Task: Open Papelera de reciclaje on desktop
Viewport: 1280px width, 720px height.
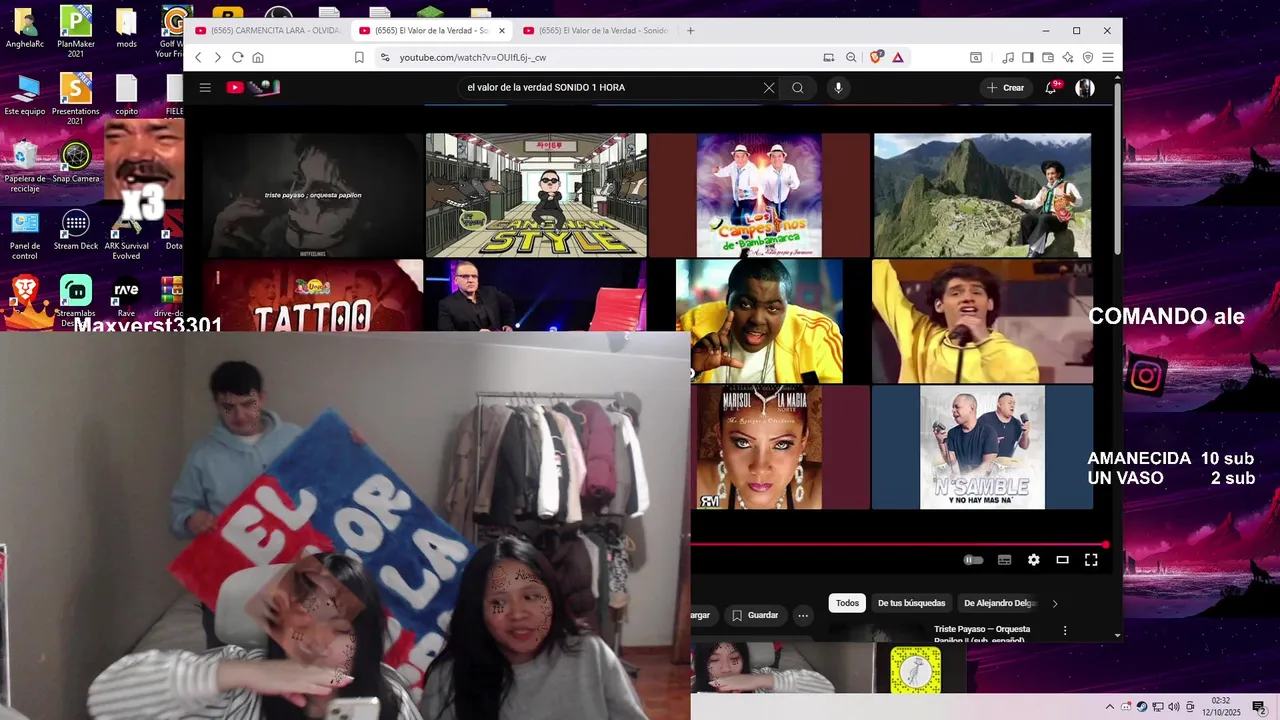Action: 25,168
